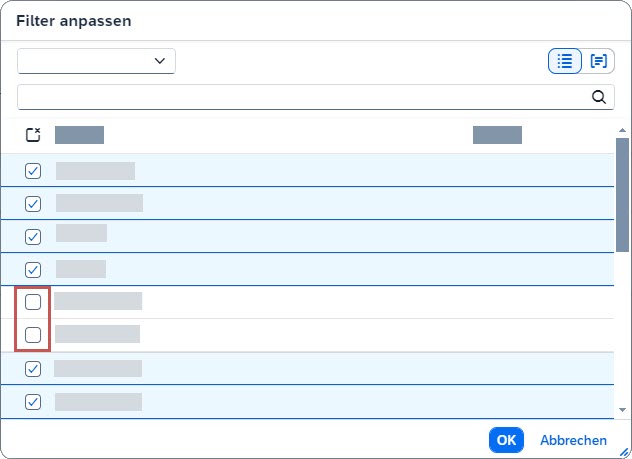632x459 pixels.
Task: Click the magnifier search icon
Action: (x=599, y=97)
